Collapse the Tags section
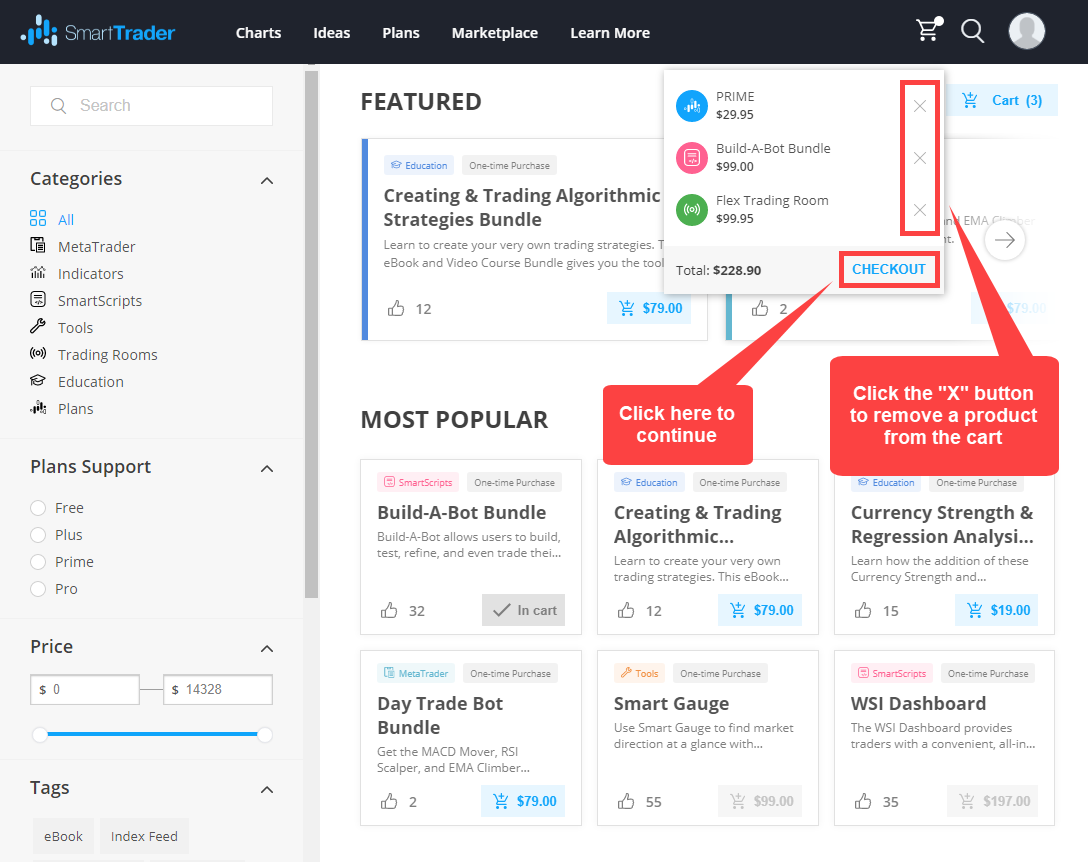1088x862 pixels. [x=266, y=789]
